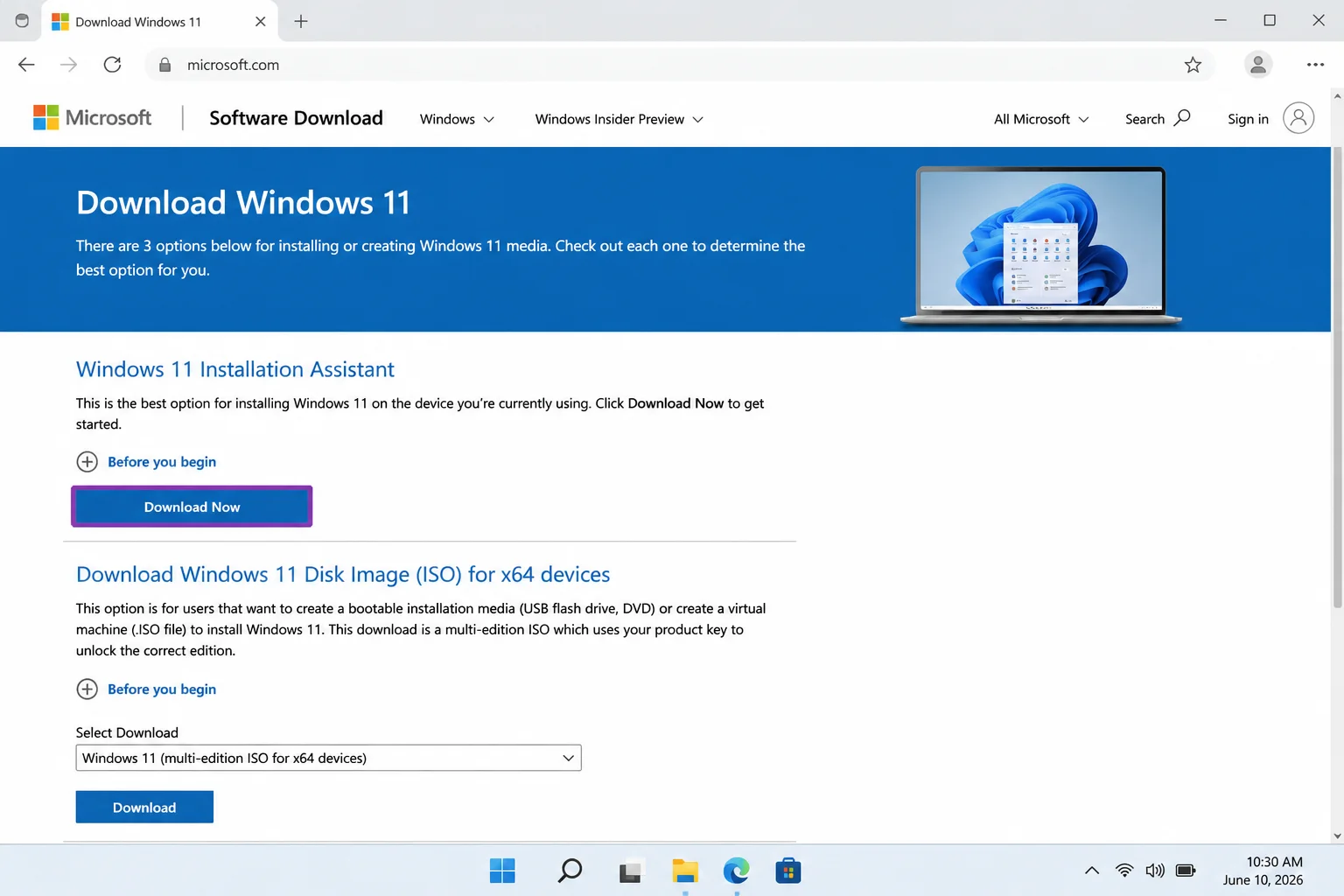Click Download Now button
1344x896 pixels.
tap(192, 507)
